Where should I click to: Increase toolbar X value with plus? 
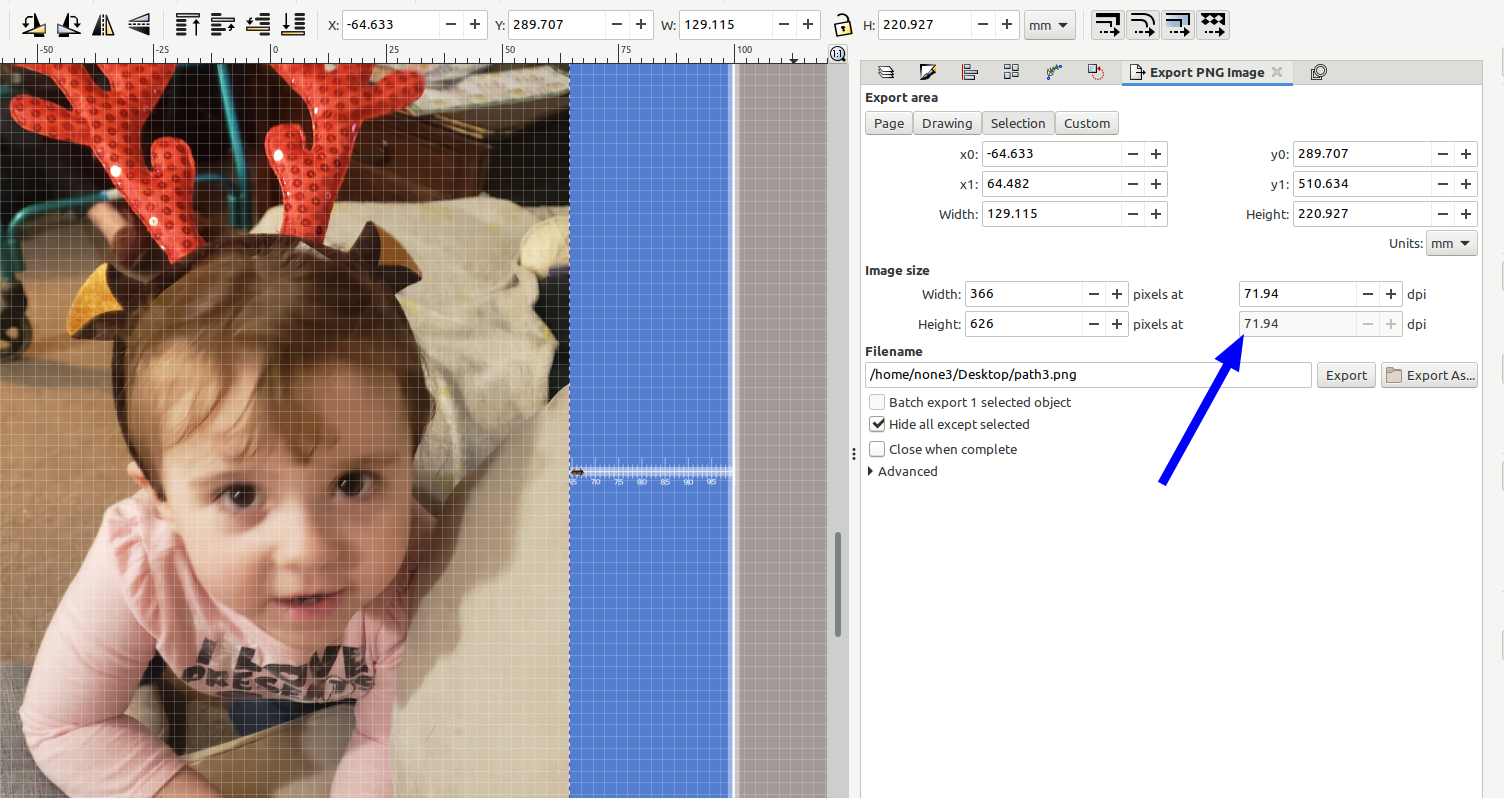(474, 25)
